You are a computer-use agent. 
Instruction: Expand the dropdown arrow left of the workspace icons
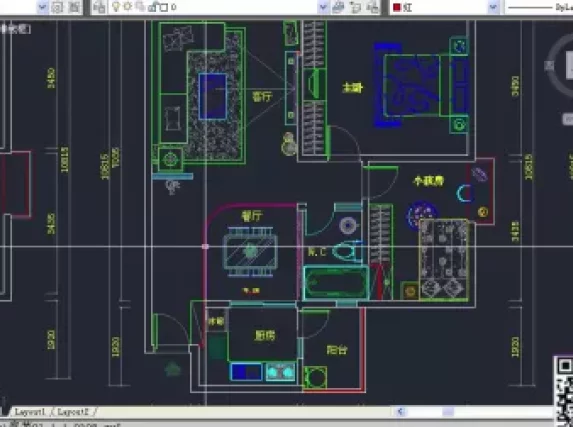click(43, 7)
